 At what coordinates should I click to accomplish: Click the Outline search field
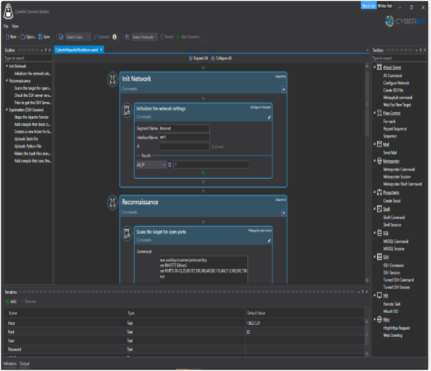point(28,58)
